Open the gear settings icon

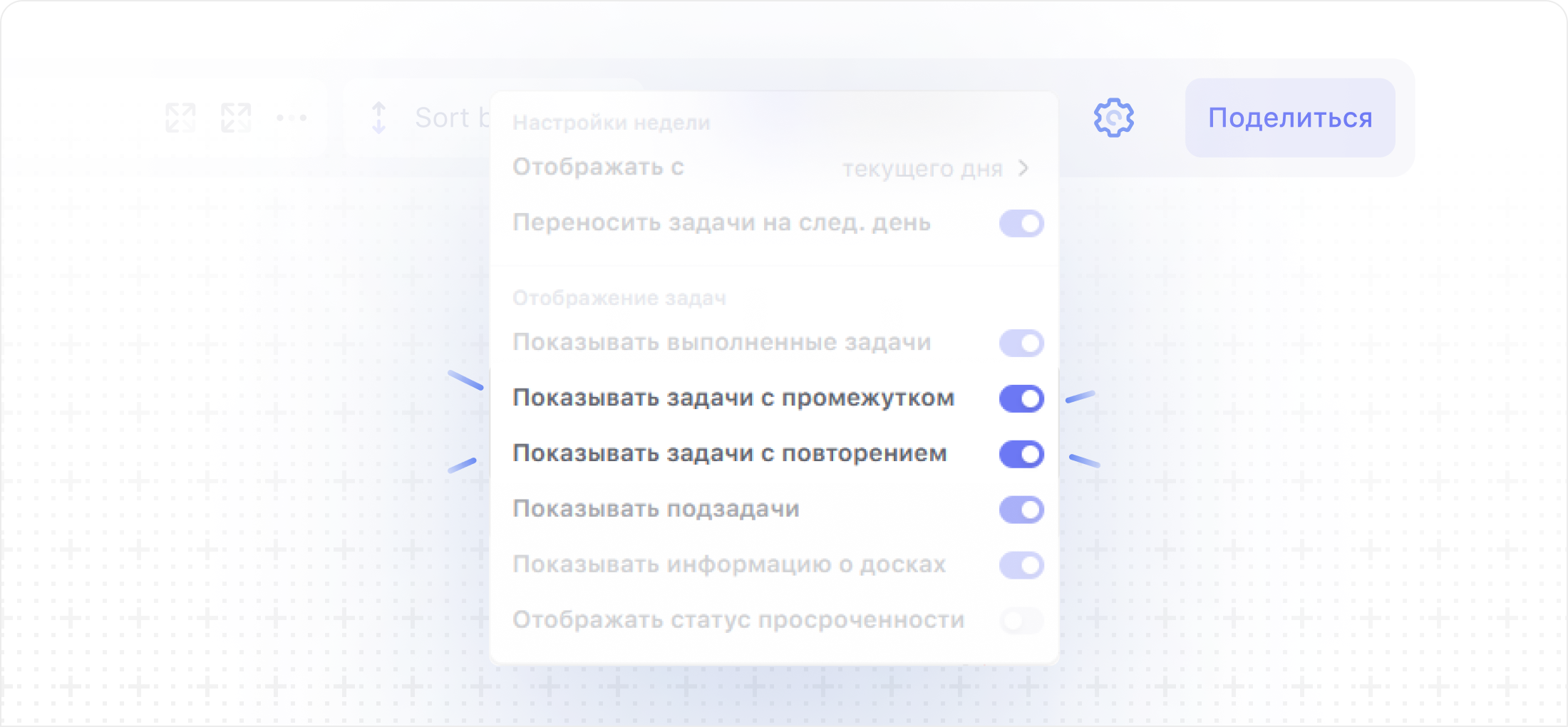1113,118
